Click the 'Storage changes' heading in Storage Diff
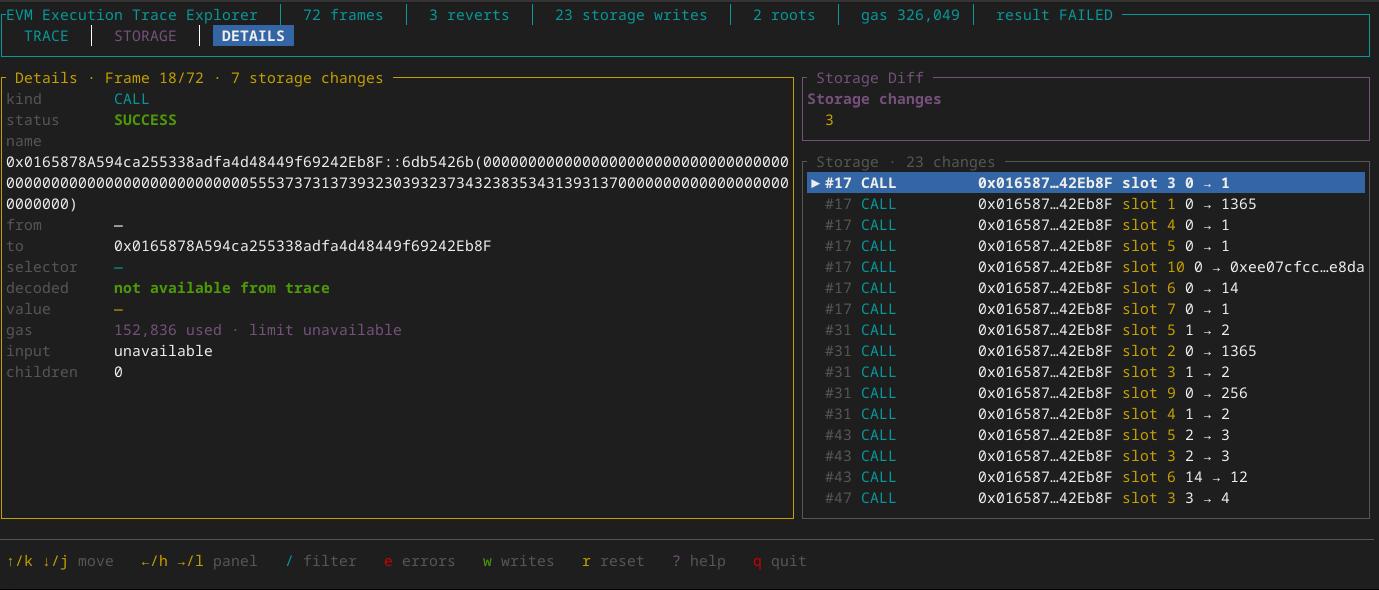This screenshot has height=590, width=1379. (x=874, y=99)
